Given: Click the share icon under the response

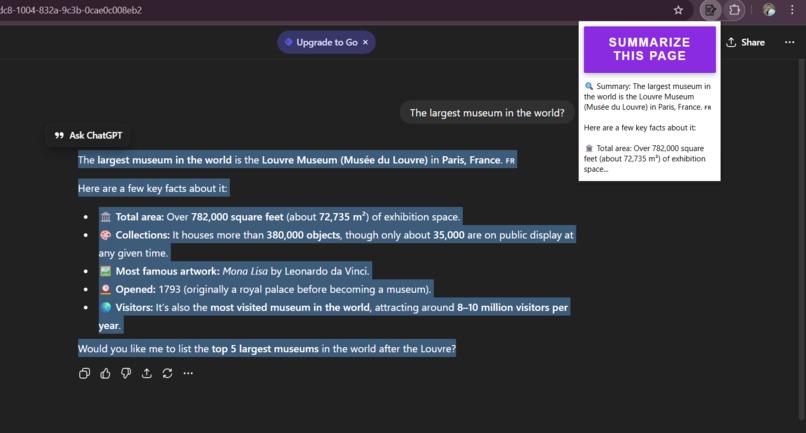Looking at the screenshot, I should tap(146, 374).
